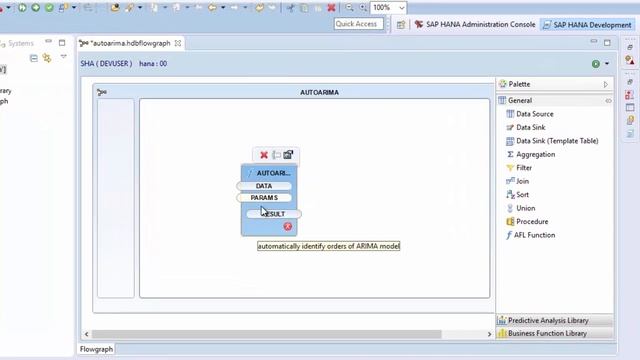
Task: Click the PARAMS input anchor of the node
Action: click(264, 198)
